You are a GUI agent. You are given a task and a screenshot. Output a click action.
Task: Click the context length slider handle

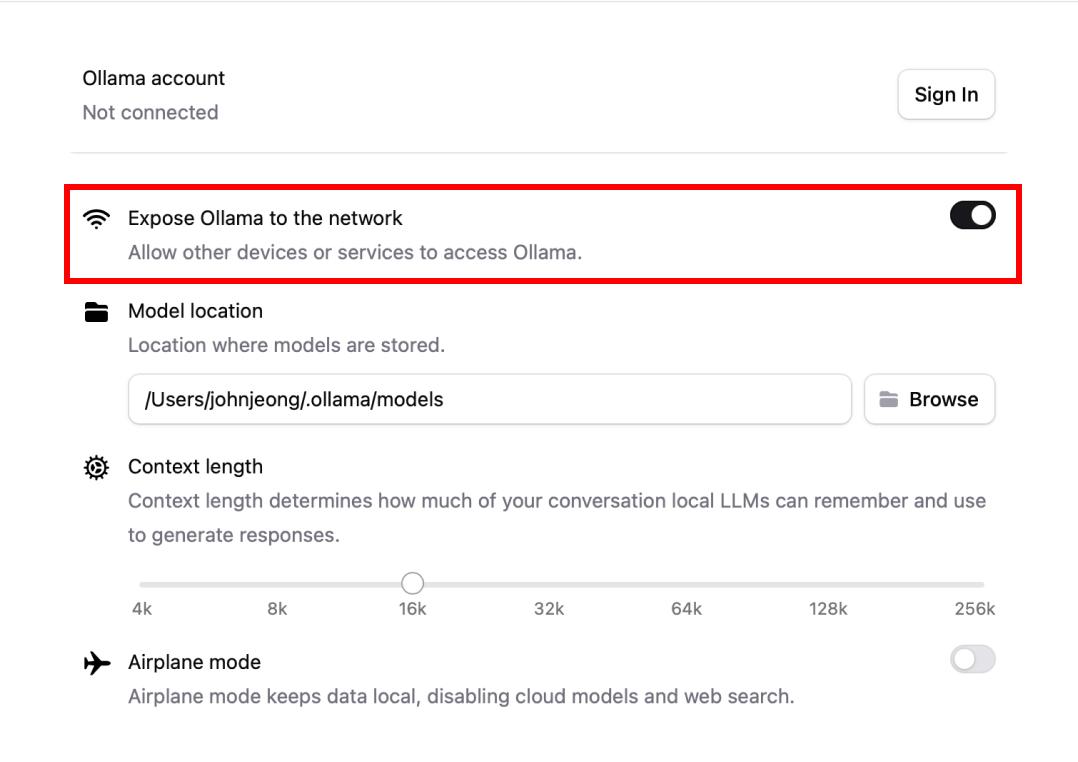click(412, 583)
